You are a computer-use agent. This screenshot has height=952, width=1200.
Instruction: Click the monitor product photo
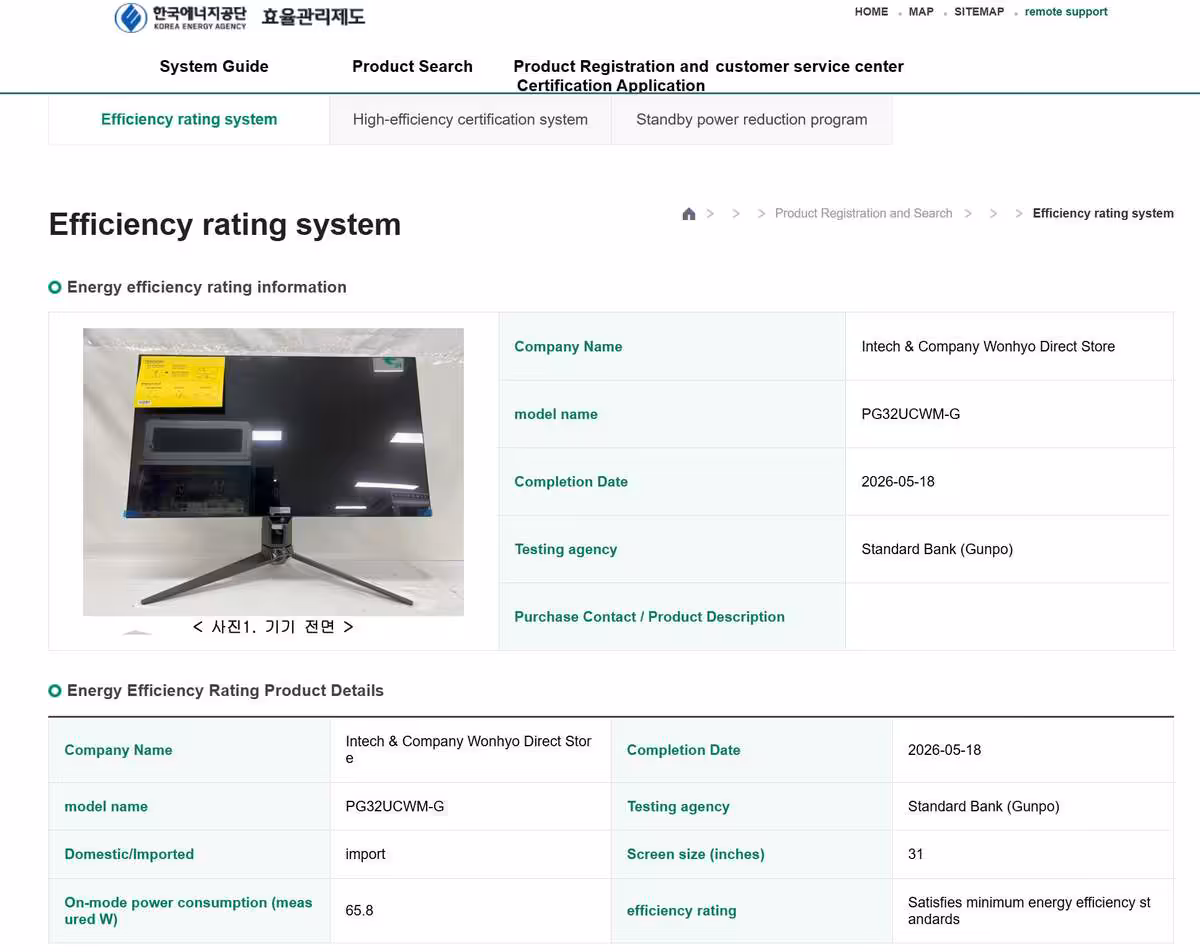273,472
